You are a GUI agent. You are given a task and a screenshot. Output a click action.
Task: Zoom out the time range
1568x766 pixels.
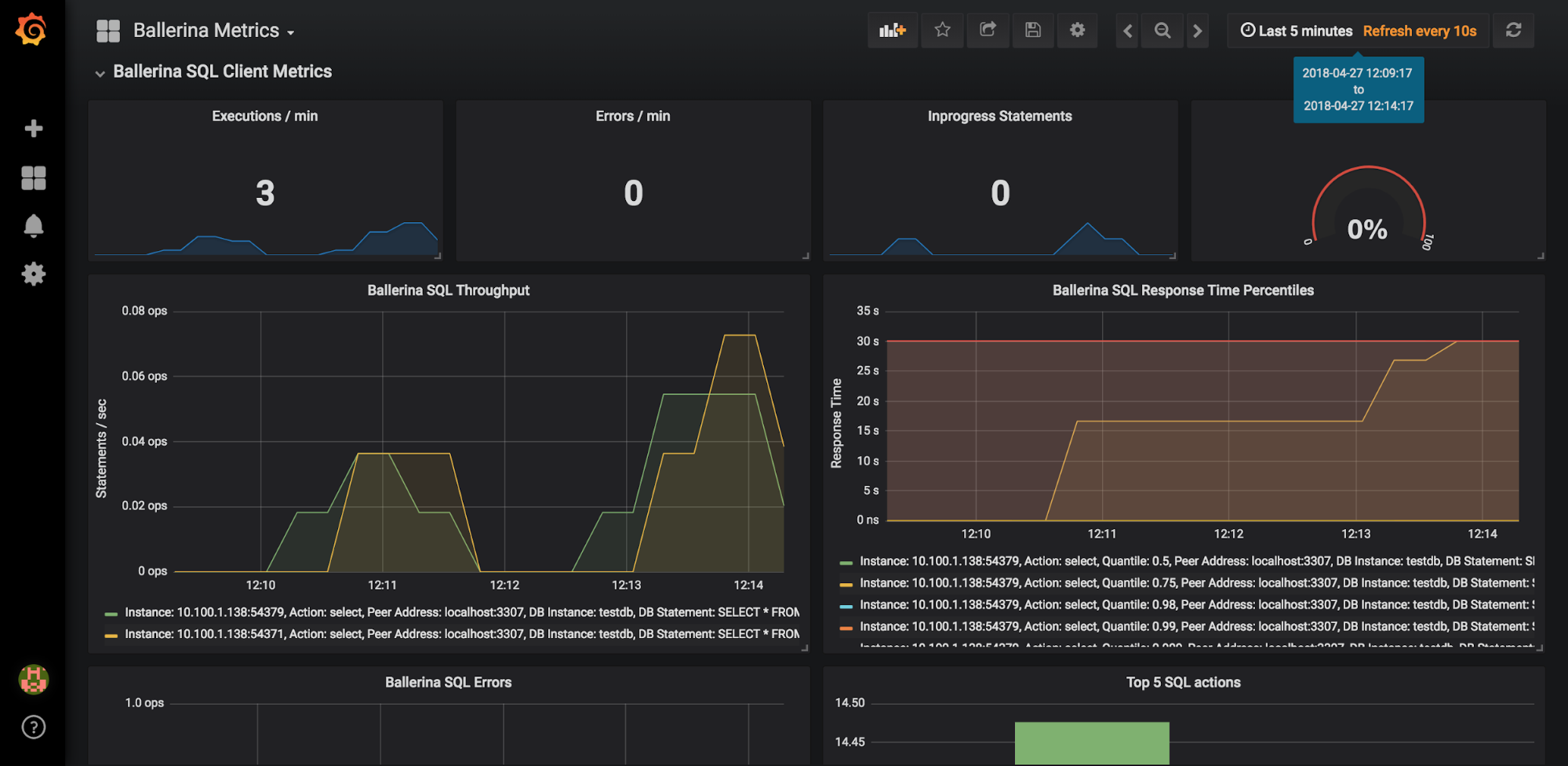click(1162, 31)
